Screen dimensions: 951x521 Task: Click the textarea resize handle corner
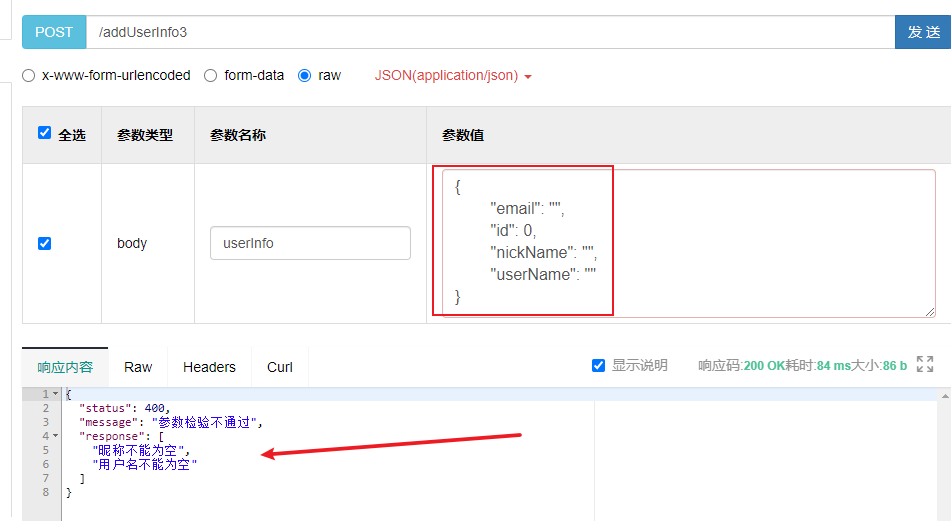pyautogui.click(x=930, y=312)
